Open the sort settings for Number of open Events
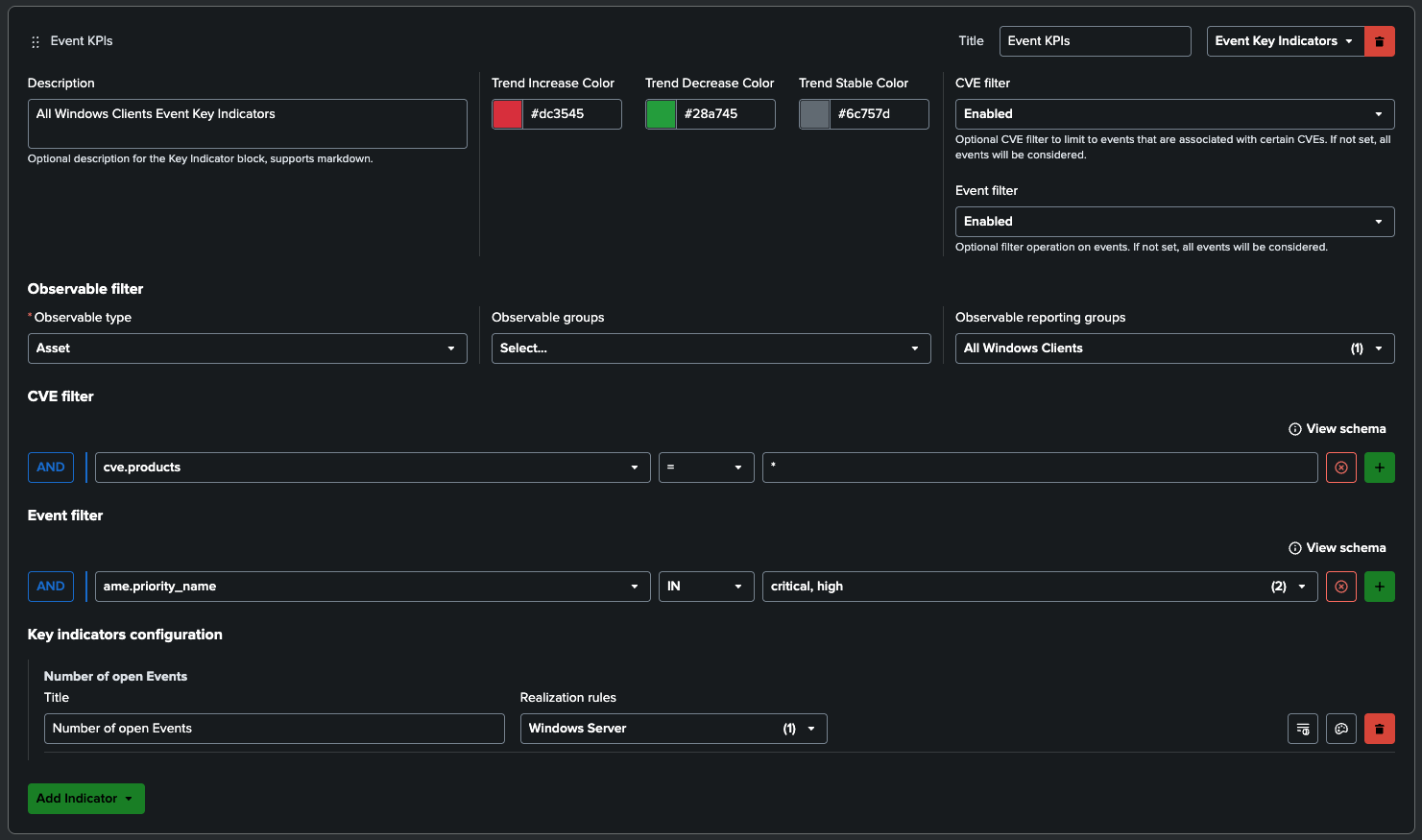The height and width of the screenshot is (840, 1422). 1302,729
